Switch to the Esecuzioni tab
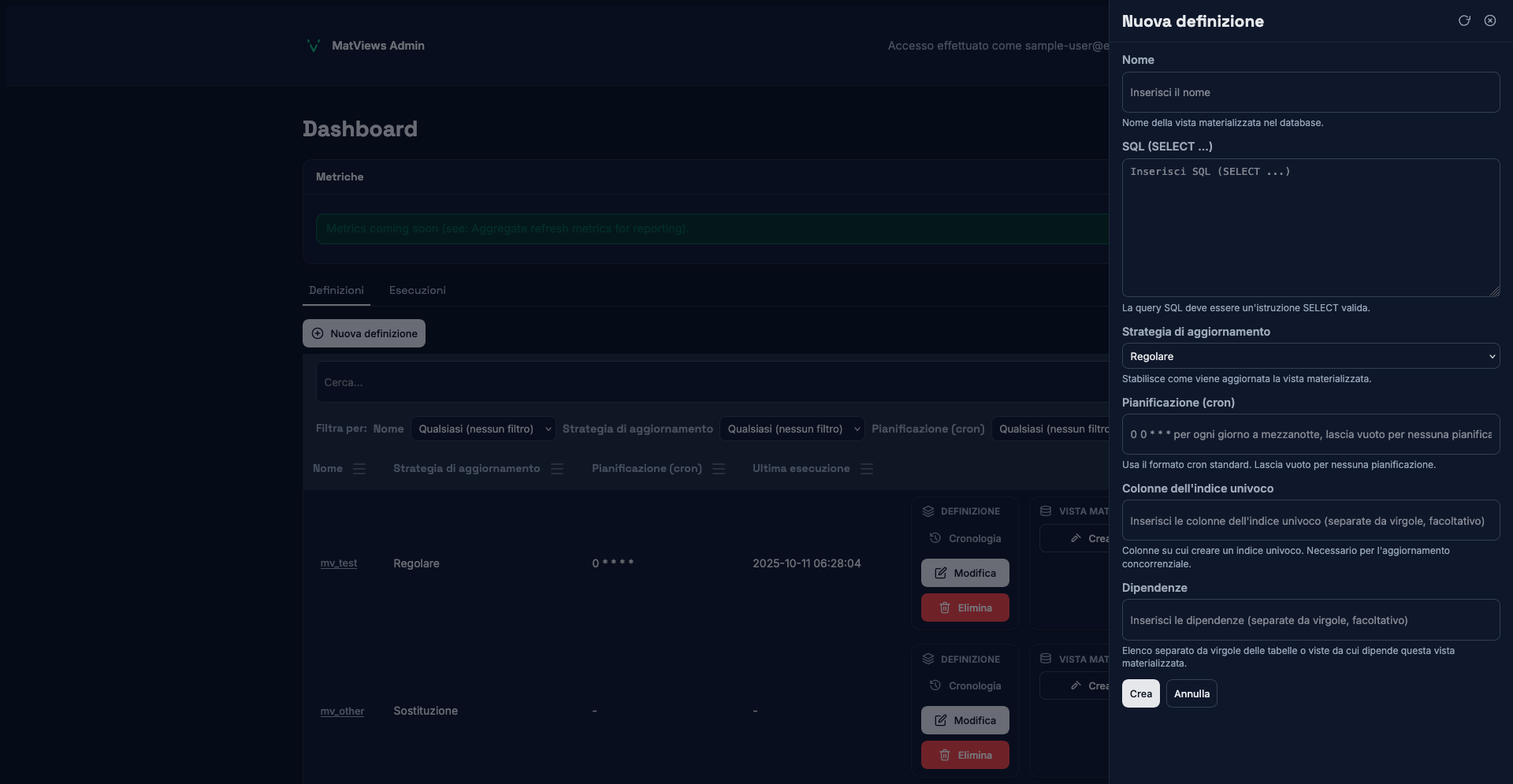This screenshot has height=784, width=1513. pos(417,291)
